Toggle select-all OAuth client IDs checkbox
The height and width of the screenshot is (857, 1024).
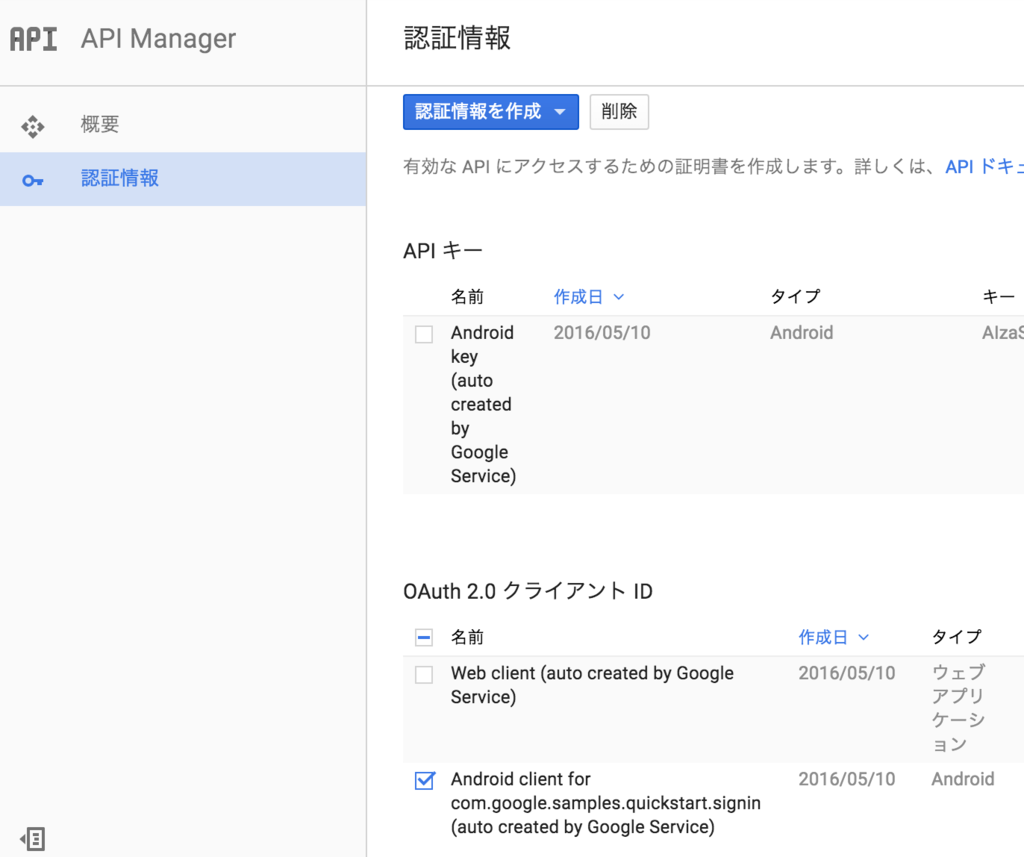tap(424, 637)
